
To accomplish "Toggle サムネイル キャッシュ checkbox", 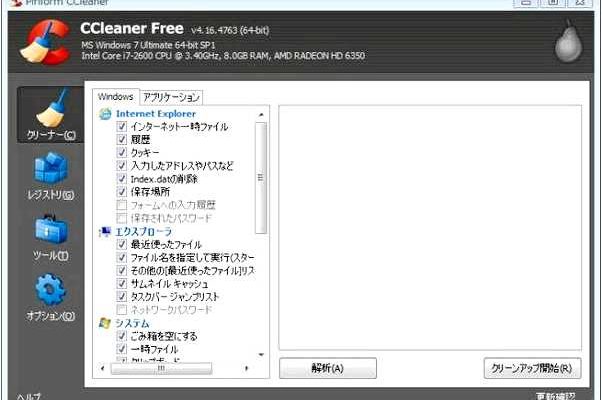I will tap(121, 284).
